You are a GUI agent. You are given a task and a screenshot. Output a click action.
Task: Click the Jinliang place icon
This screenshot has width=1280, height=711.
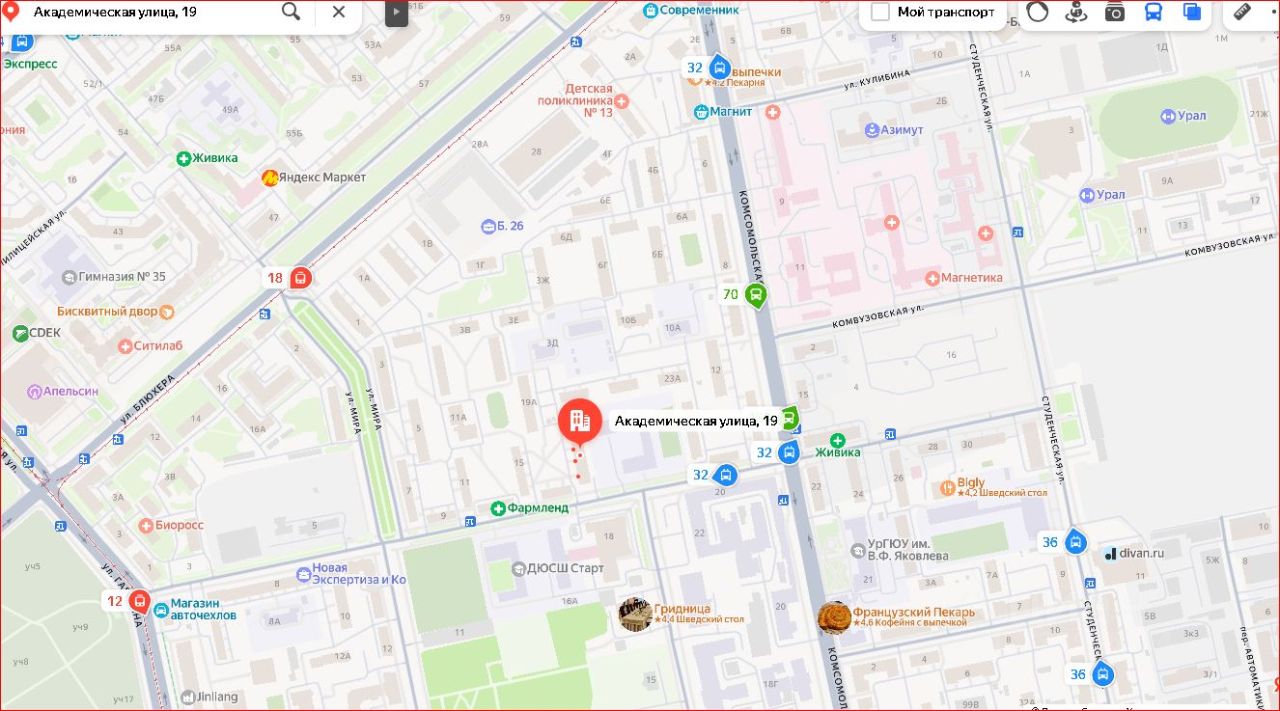[x=187, y=697]
